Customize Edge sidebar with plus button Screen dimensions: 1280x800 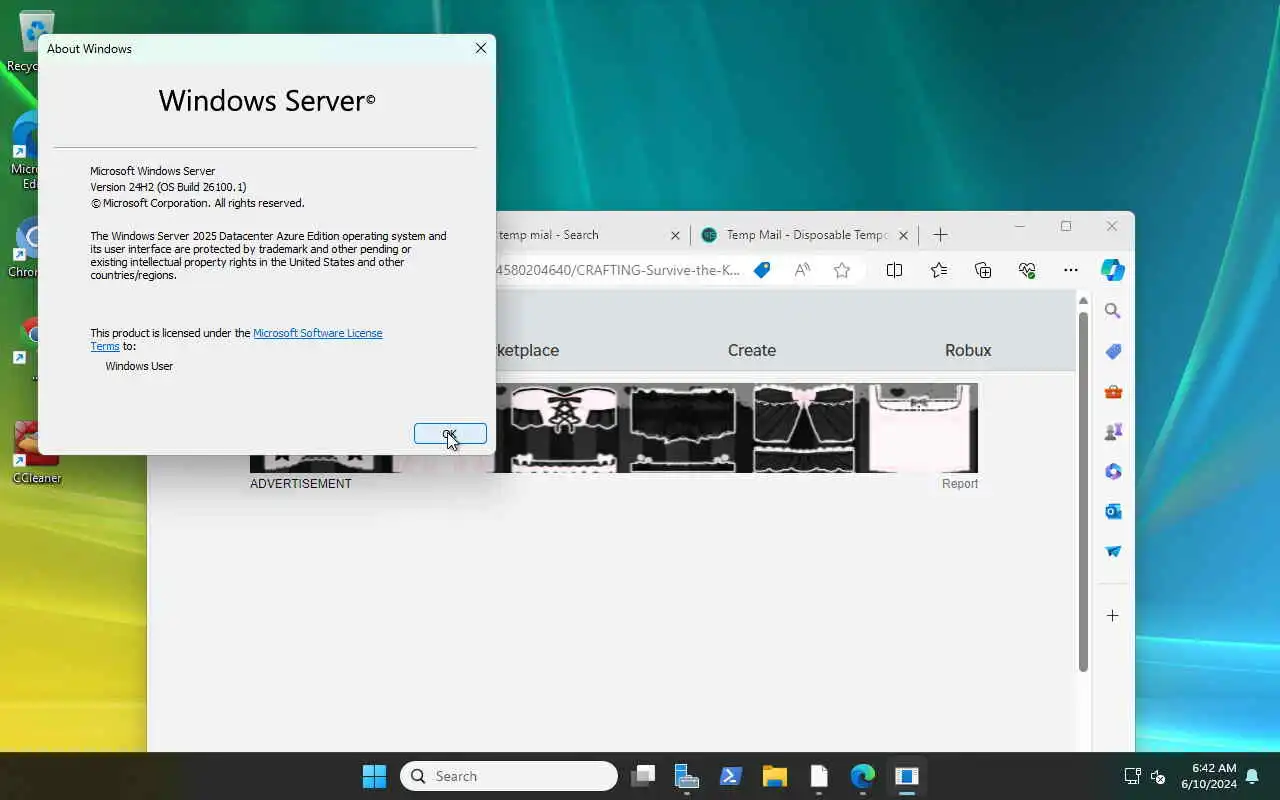(1113, 616)
